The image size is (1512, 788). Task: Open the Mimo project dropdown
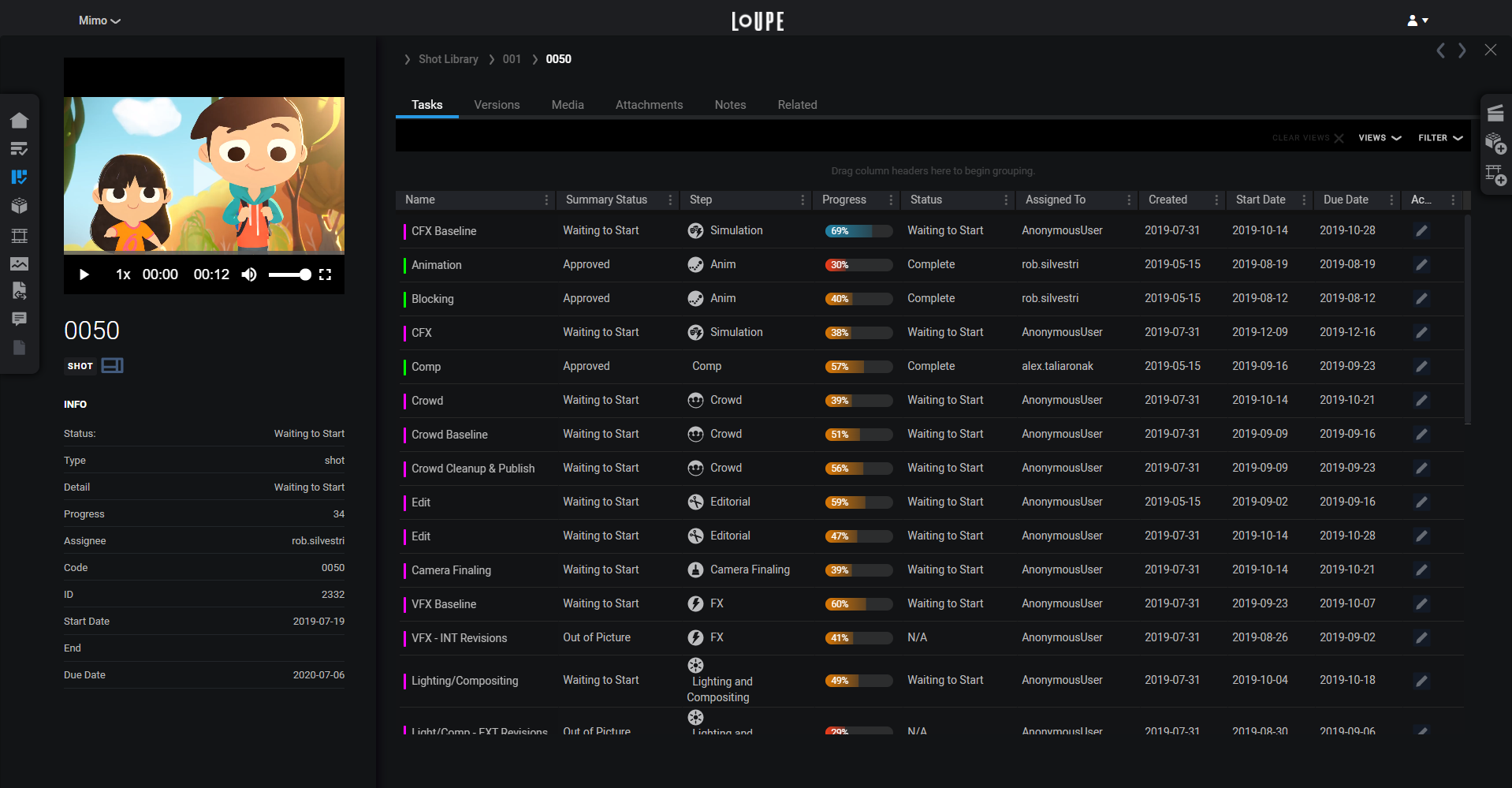point(99,21)
